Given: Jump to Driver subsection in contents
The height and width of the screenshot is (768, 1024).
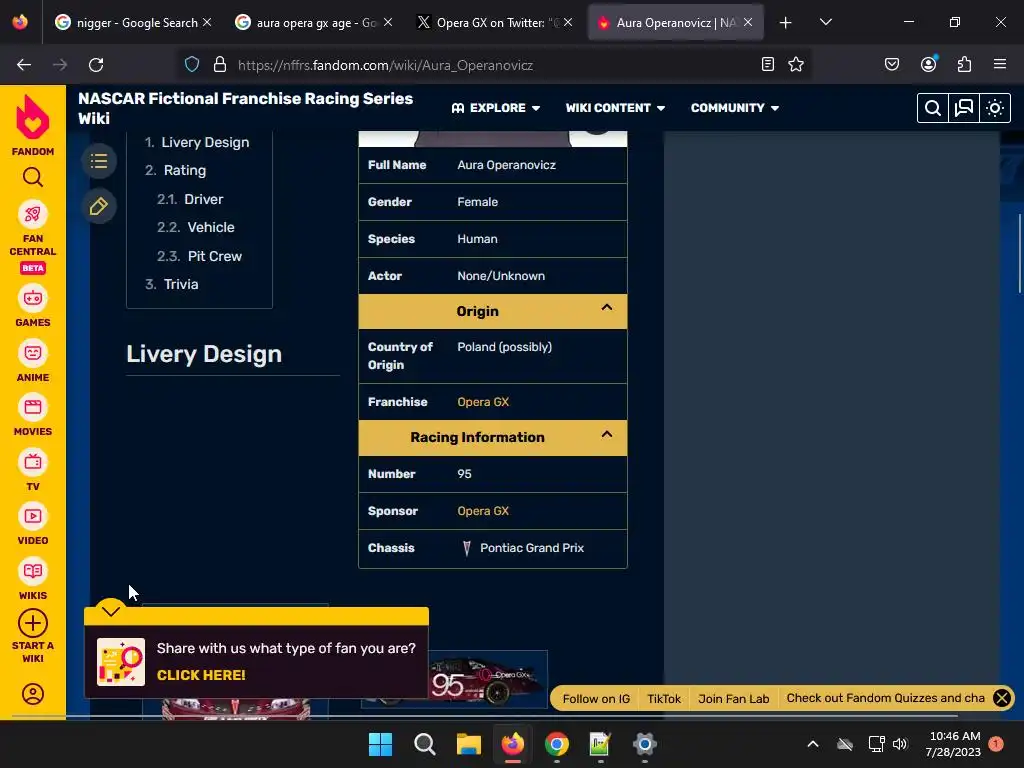Looking at the screenshot, I should click(x=203, y=199).
